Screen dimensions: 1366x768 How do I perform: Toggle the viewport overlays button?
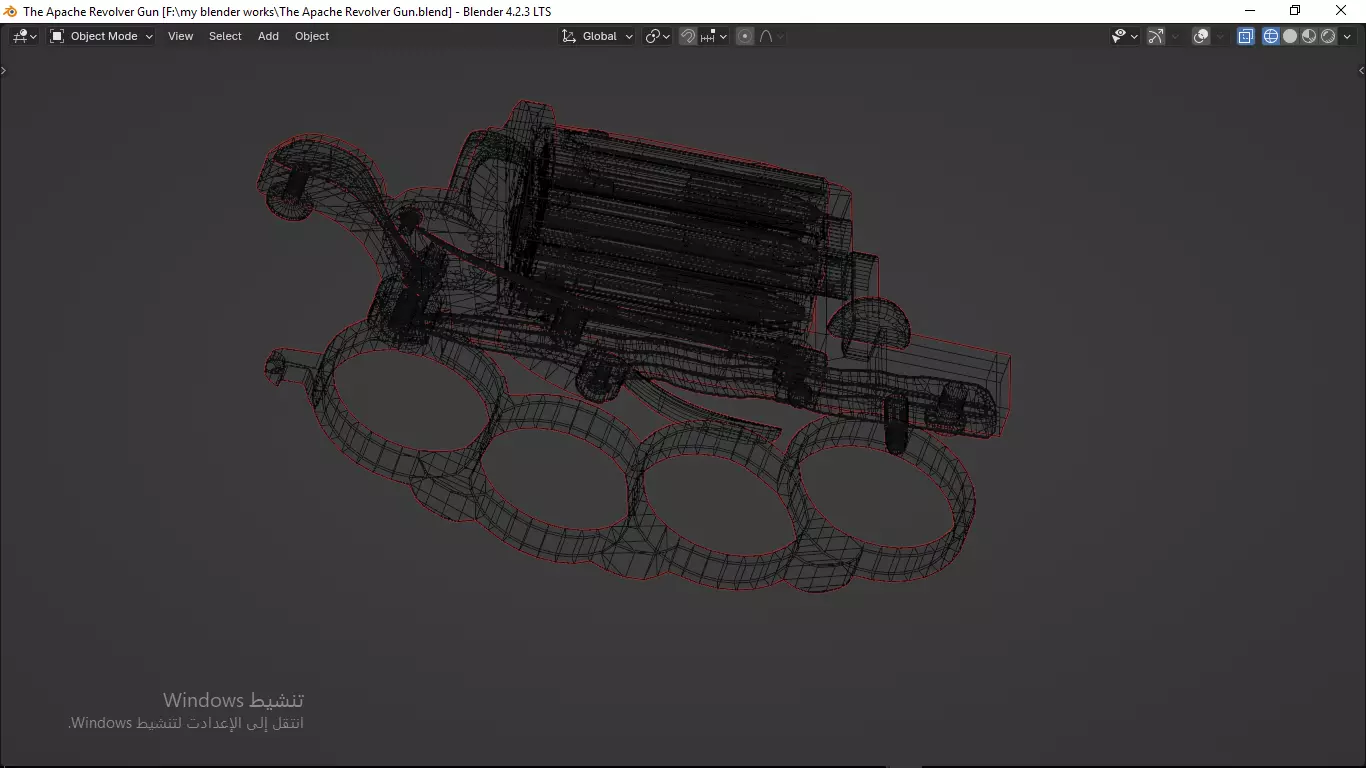pos(1201,36)
